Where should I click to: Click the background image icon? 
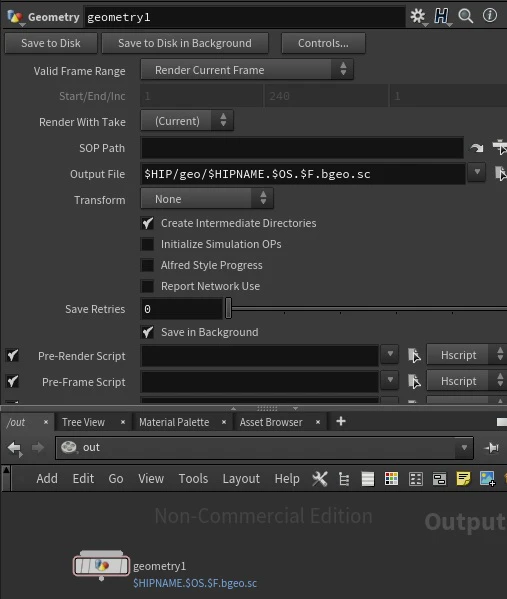488,479
